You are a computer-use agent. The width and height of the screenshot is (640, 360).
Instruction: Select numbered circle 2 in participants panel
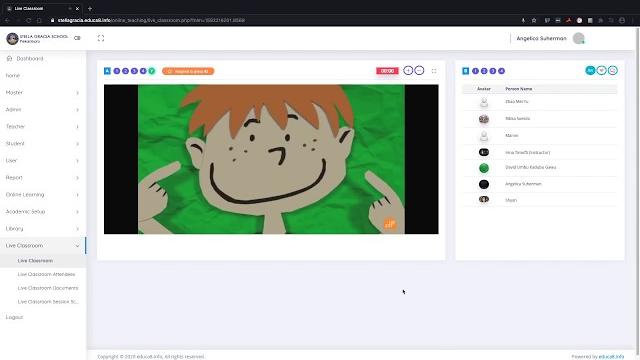click(x=484, y=71)
